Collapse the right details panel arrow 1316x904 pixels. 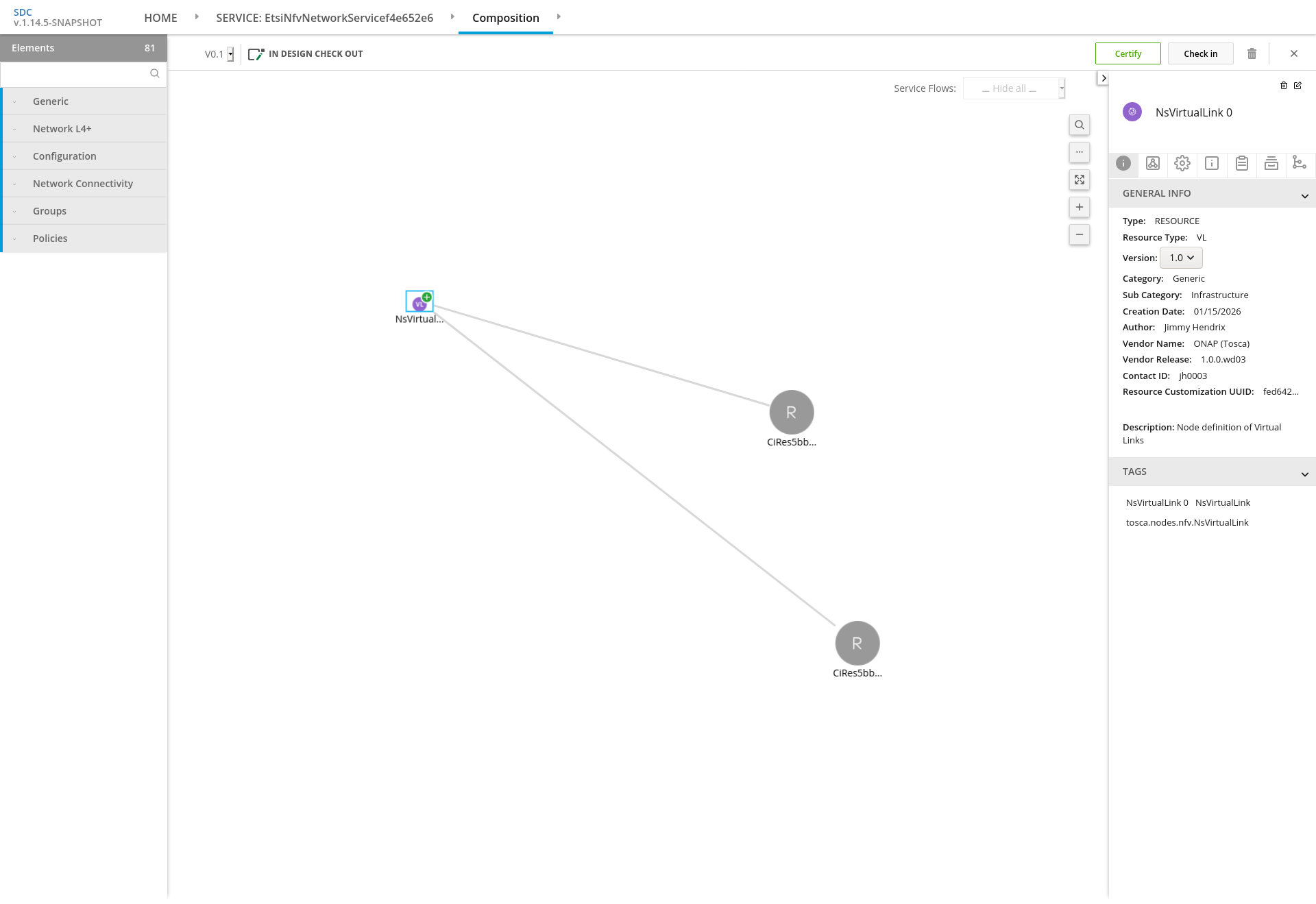1103,78
